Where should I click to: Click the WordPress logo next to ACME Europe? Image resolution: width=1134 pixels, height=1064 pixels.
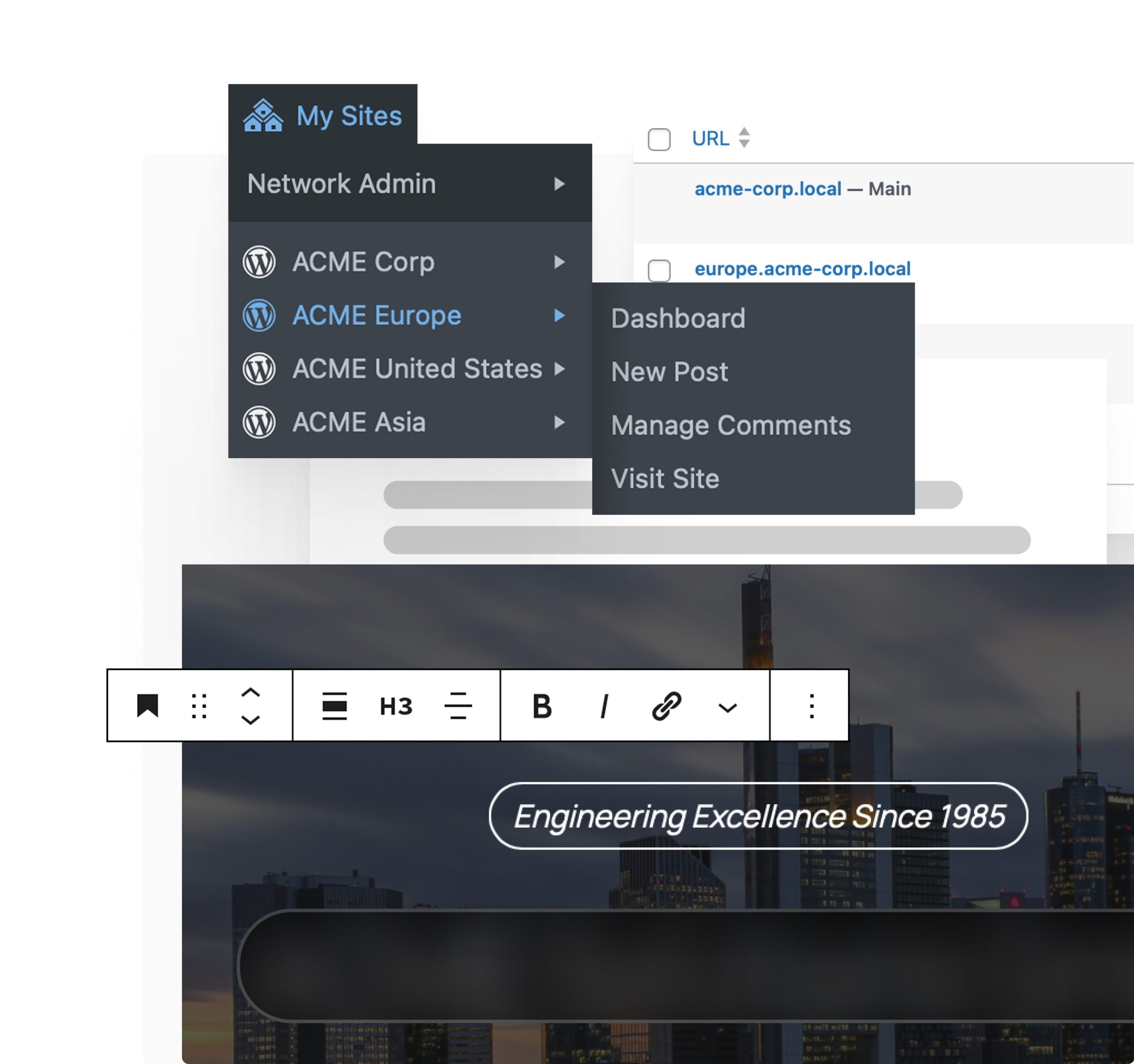260,315
